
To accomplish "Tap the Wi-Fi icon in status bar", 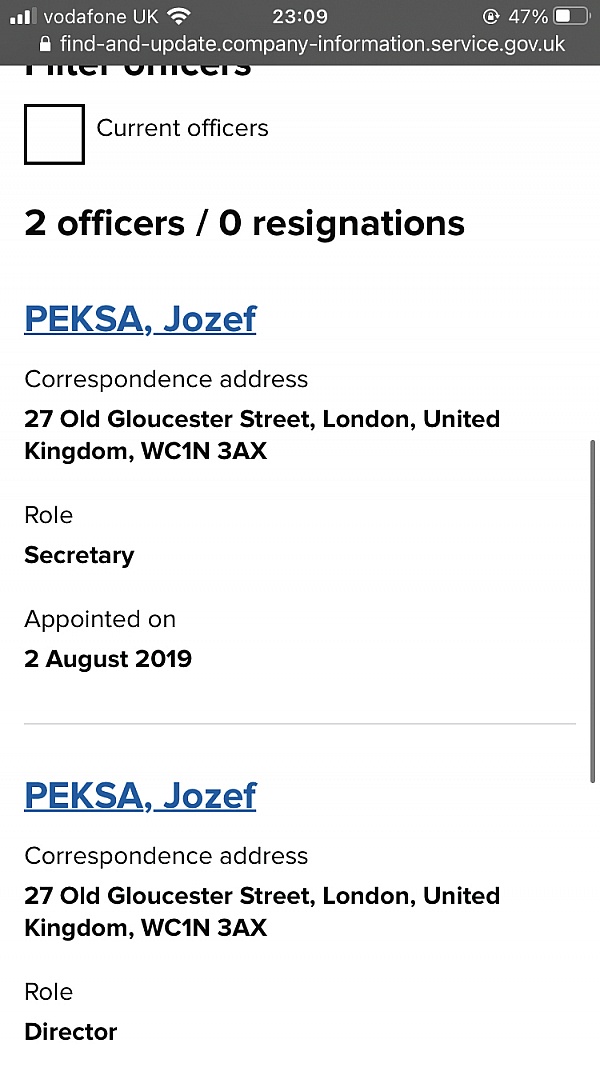I will point(179,17).
